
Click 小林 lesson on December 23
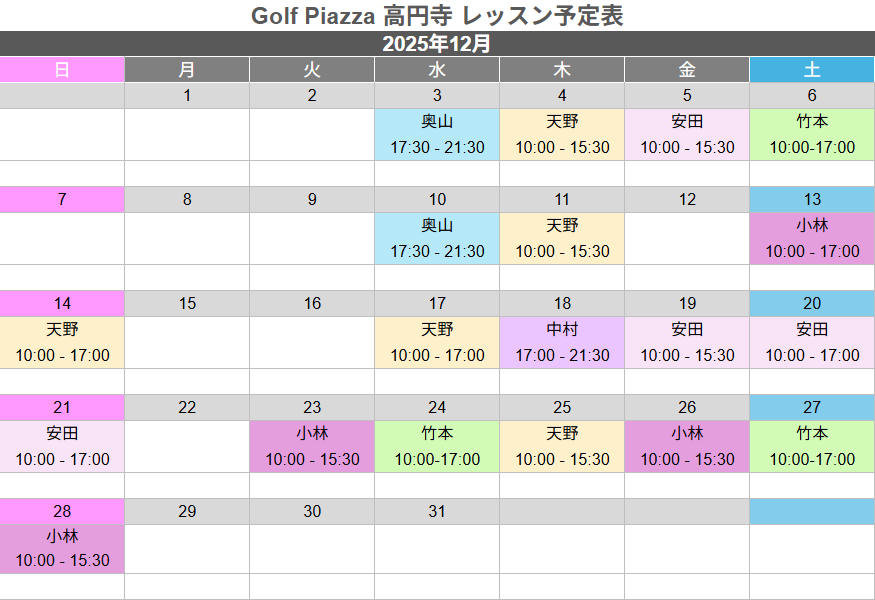(x=312, y=447)
